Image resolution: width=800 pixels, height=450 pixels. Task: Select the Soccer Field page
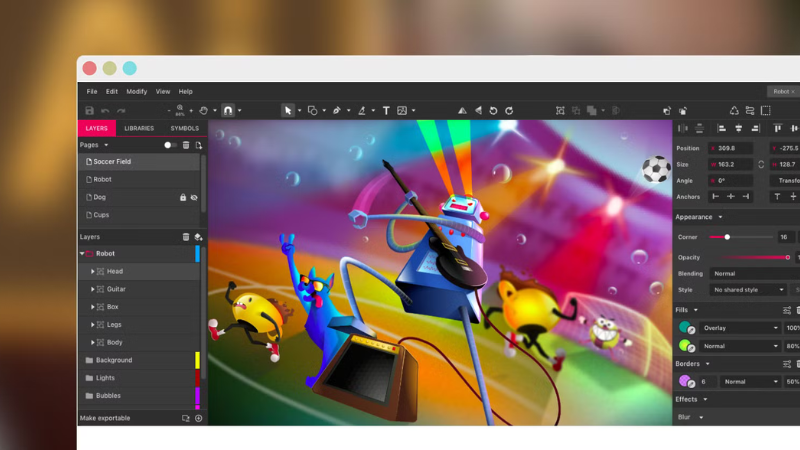pyautogui.click(x=112, y=162)
